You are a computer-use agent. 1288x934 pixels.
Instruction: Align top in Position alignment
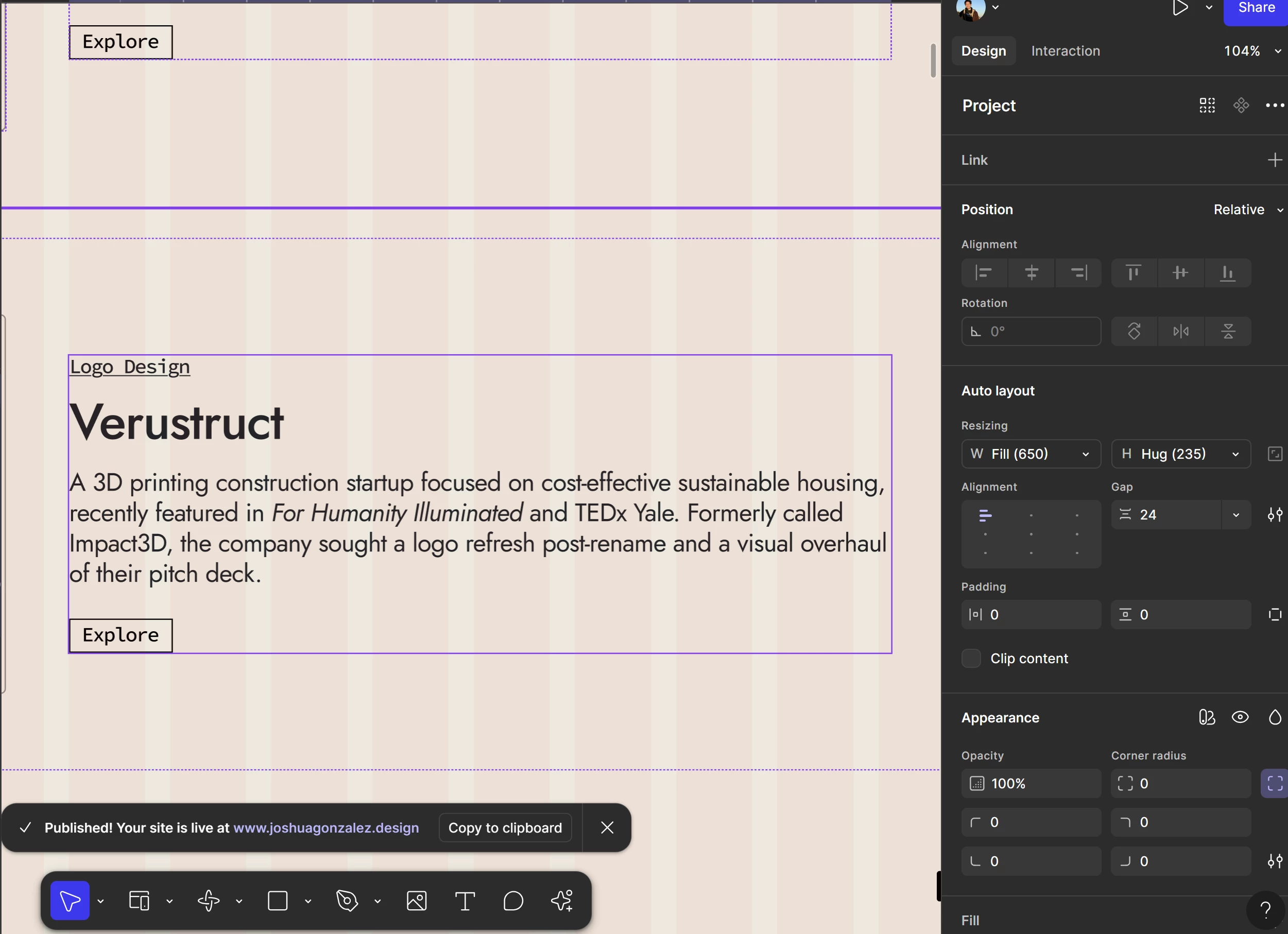[x=1134, y=273]
